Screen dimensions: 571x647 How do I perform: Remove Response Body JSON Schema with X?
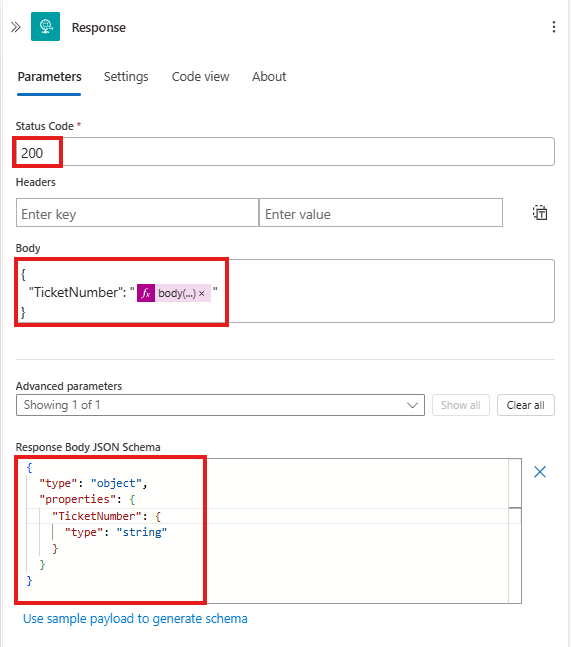(540, 472)
